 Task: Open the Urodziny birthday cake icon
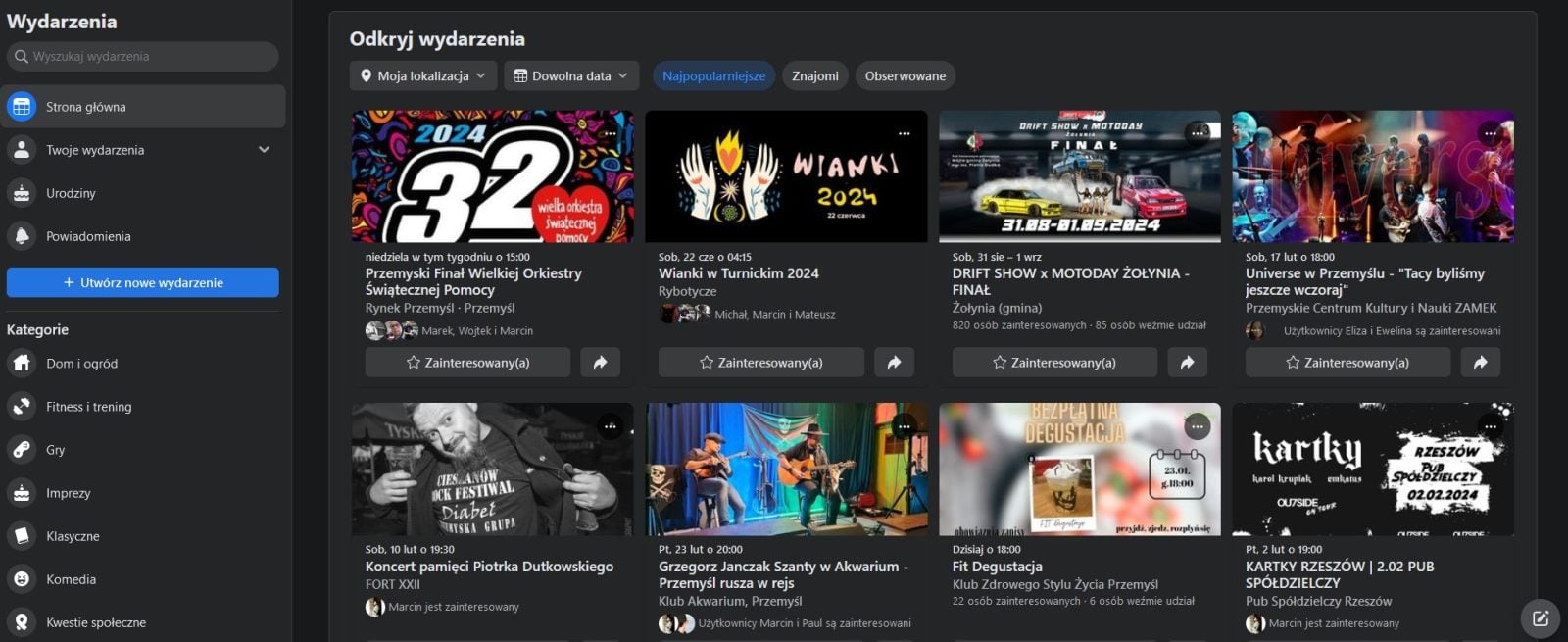[22, 193]
